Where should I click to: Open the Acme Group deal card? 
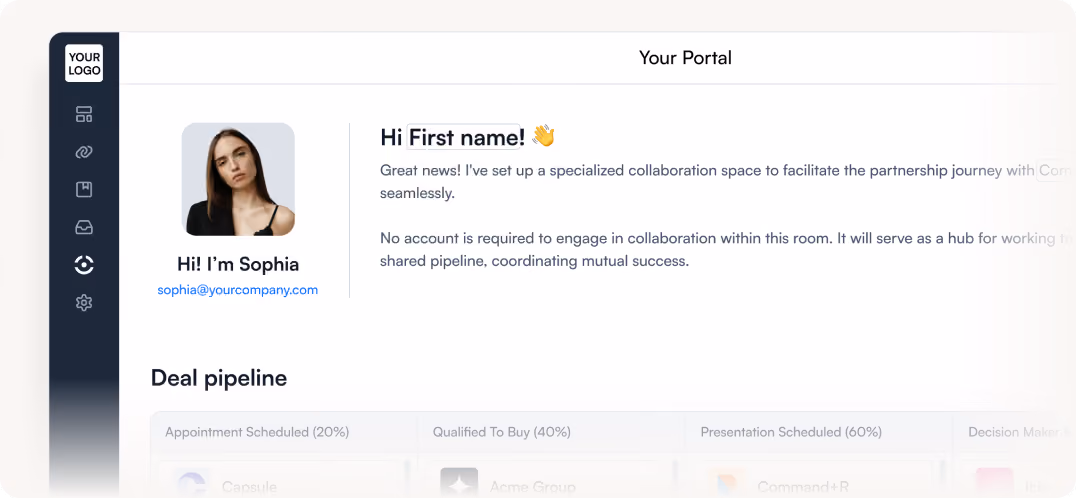(x=551, y=479)
